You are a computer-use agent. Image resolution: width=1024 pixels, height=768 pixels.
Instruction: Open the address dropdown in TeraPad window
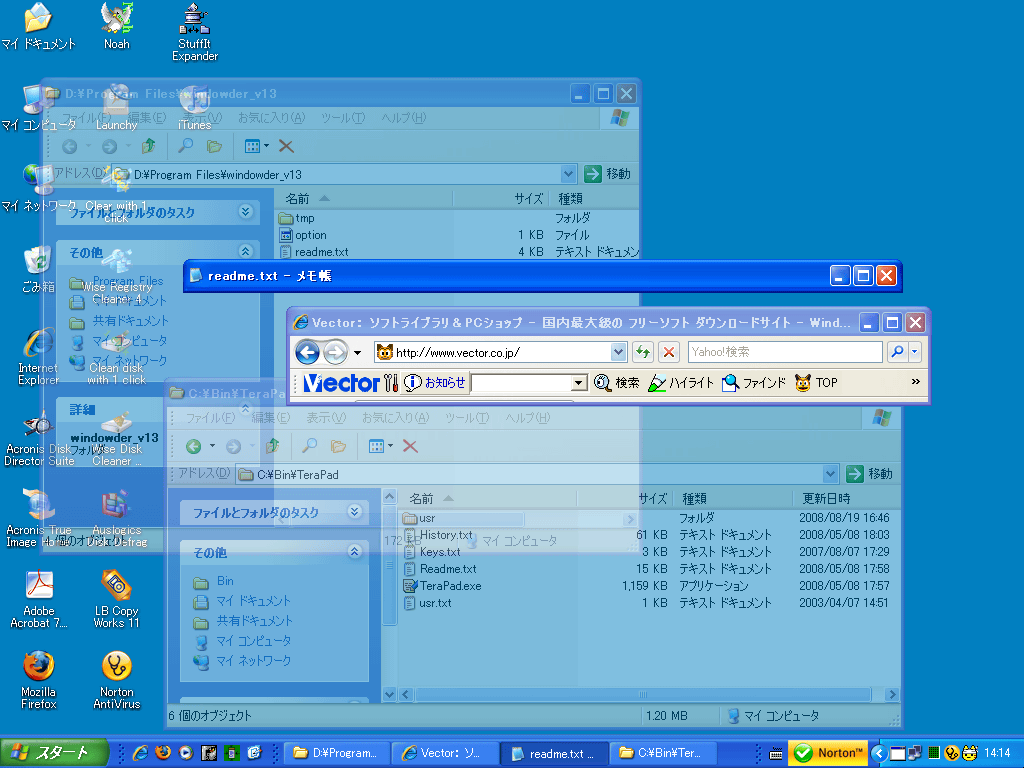[830, 474]
